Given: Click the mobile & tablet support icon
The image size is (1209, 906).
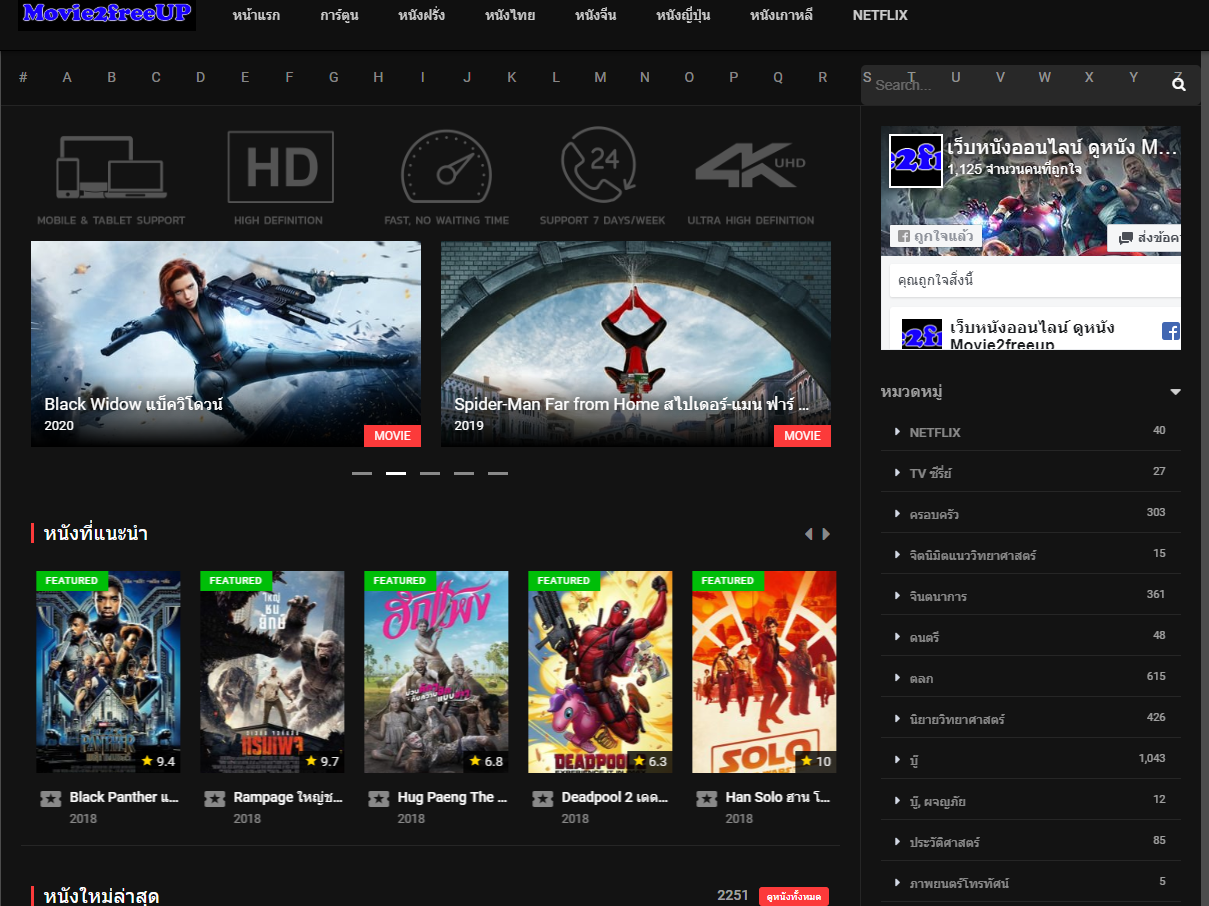Looking at the screenshot, I should pyautogui.click(x=111, y=167).
